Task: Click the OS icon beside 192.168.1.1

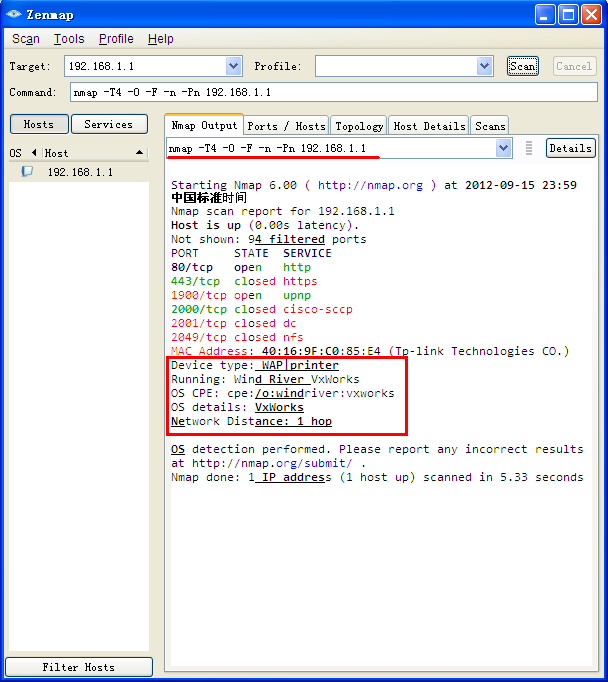Action: [x=27, y=171]
